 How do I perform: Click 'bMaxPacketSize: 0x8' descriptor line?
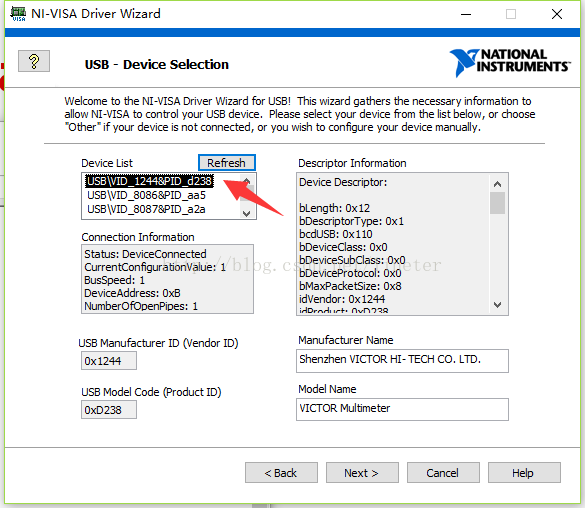(x=350, y=286)
